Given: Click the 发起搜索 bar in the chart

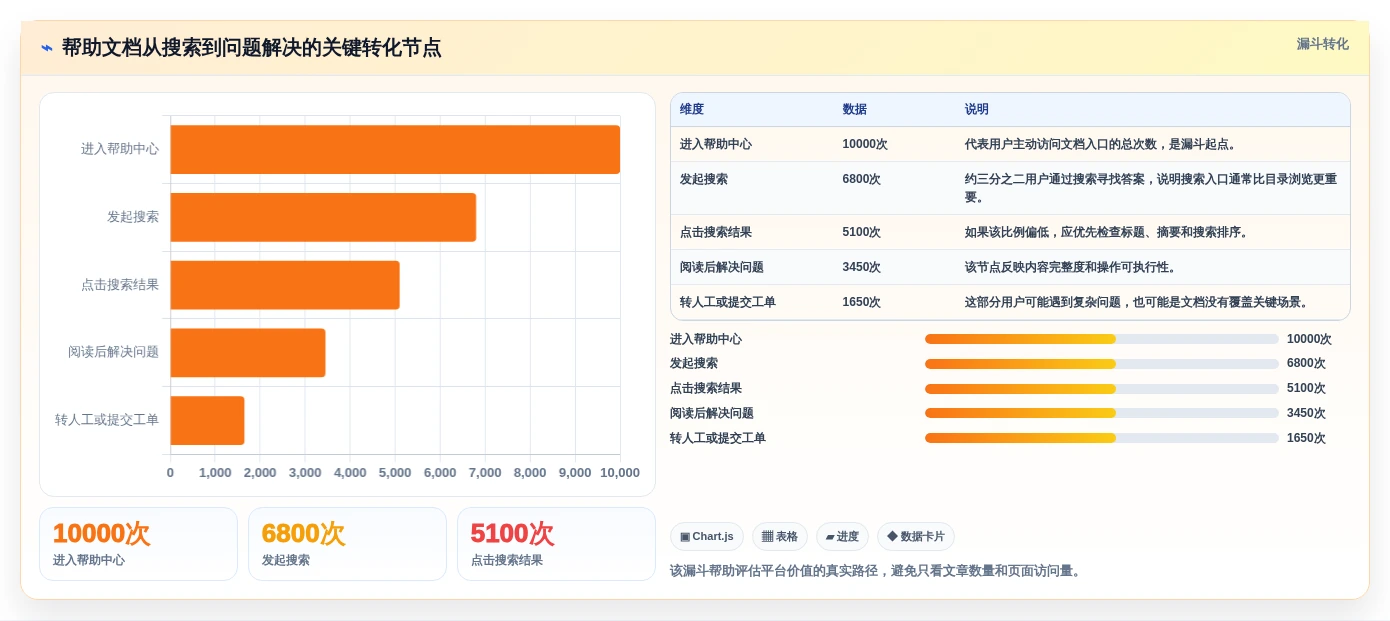Looking at the screenshot, I should click(323, 217).
